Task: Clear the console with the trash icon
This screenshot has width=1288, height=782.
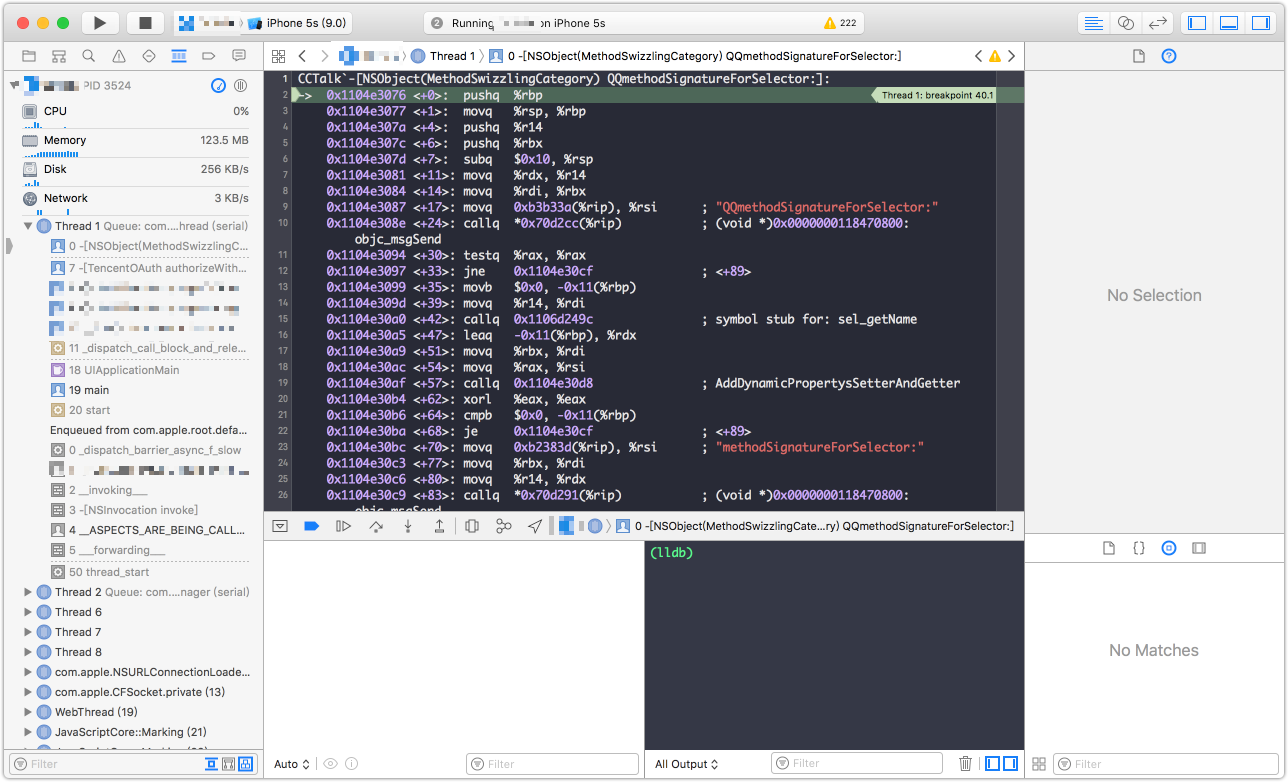Action: pos(965,764)
